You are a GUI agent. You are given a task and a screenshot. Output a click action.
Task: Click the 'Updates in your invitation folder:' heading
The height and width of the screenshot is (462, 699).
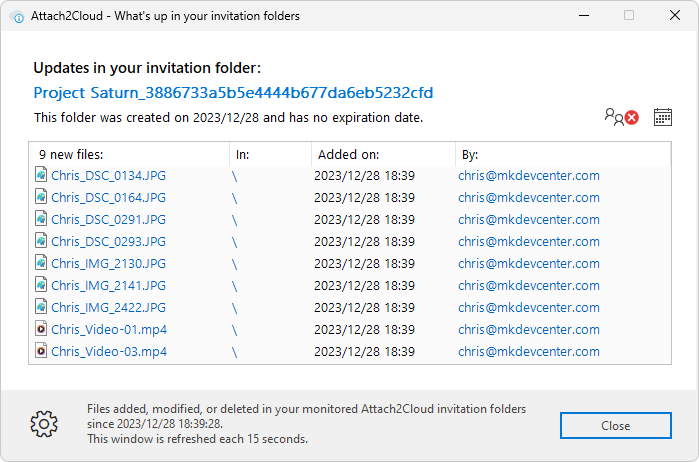147,68
